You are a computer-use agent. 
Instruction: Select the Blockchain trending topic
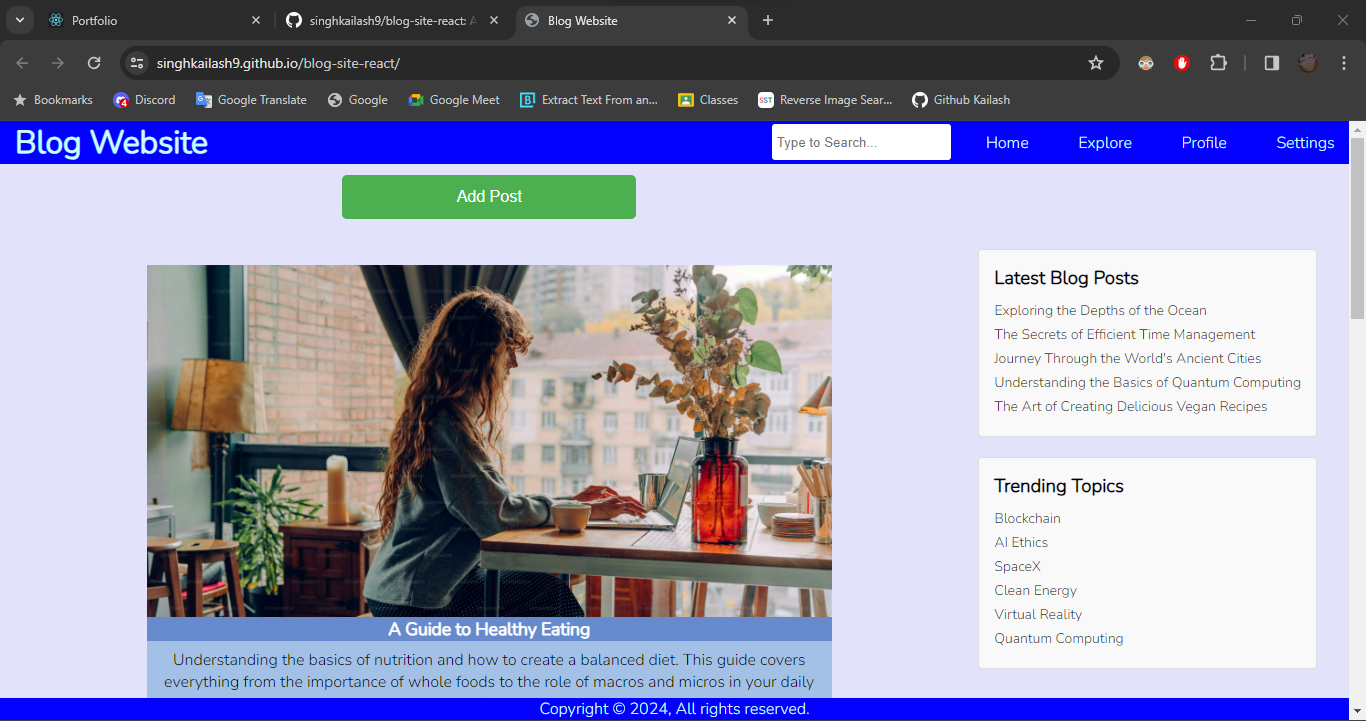1027,518
